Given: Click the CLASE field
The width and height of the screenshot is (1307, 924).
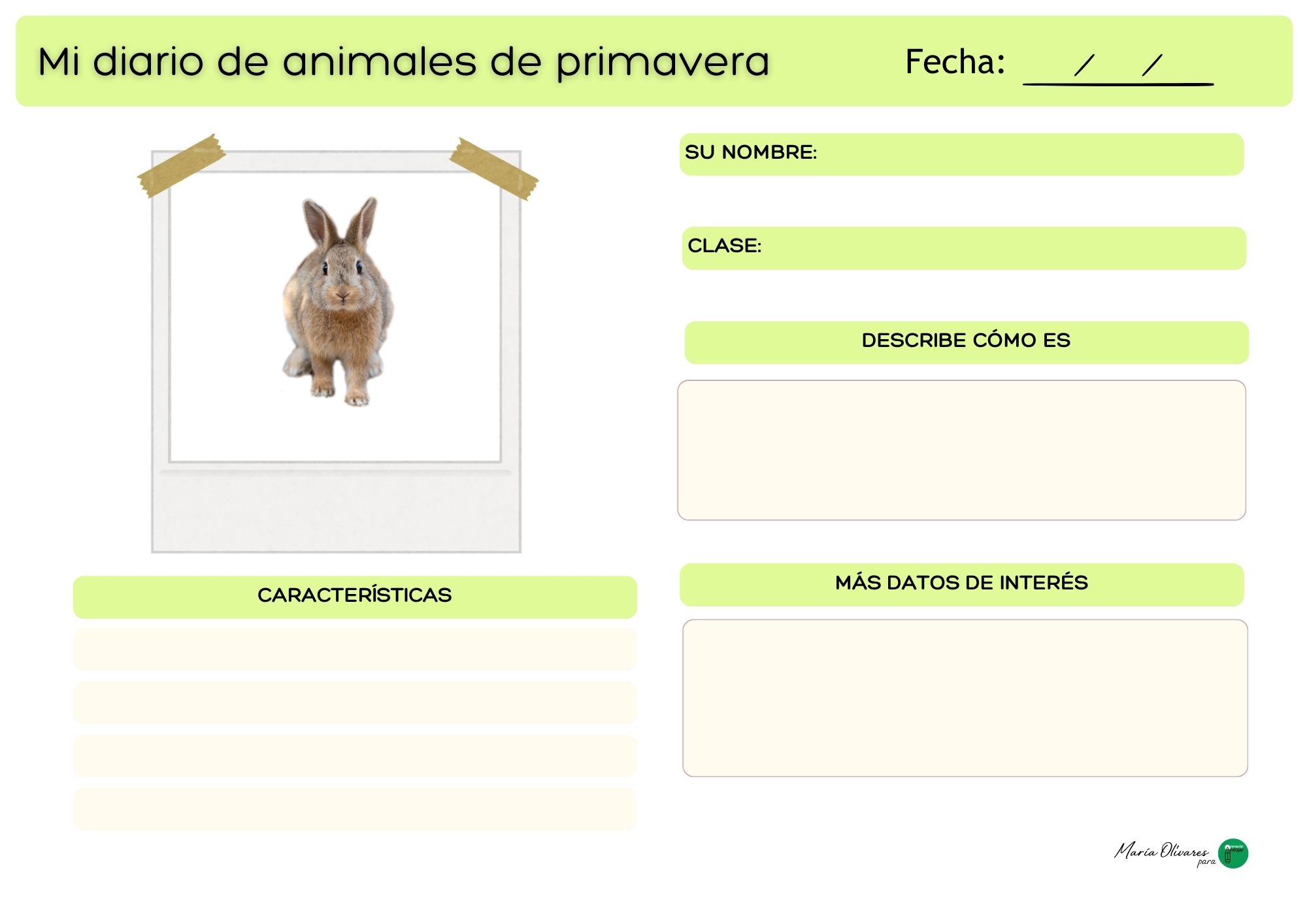Looking at the screenshot, I should pos(964,248).
